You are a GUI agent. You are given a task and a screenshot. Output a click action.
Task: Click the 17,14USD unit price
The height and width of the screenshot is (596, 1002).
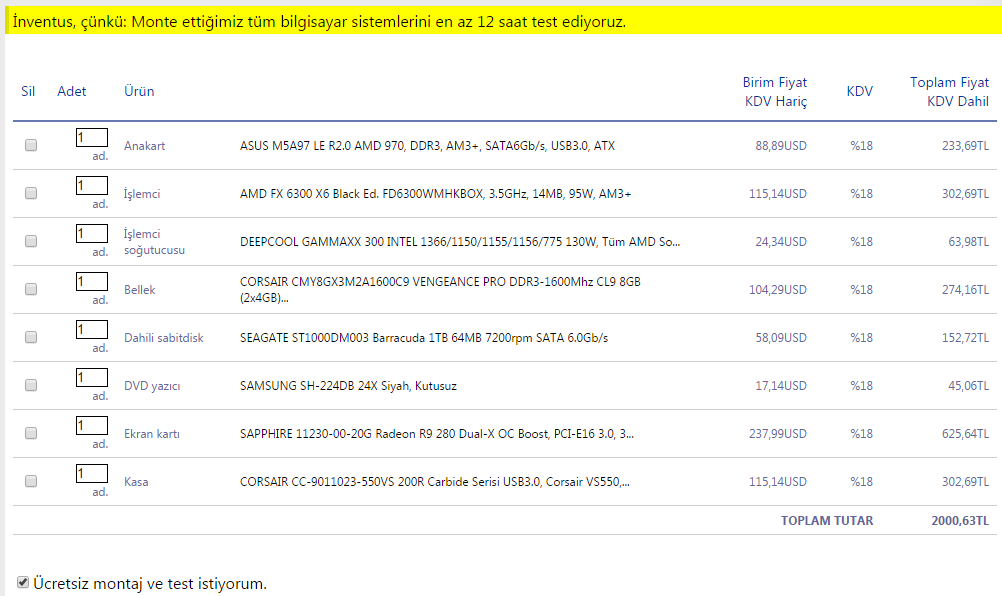point(781,386)
